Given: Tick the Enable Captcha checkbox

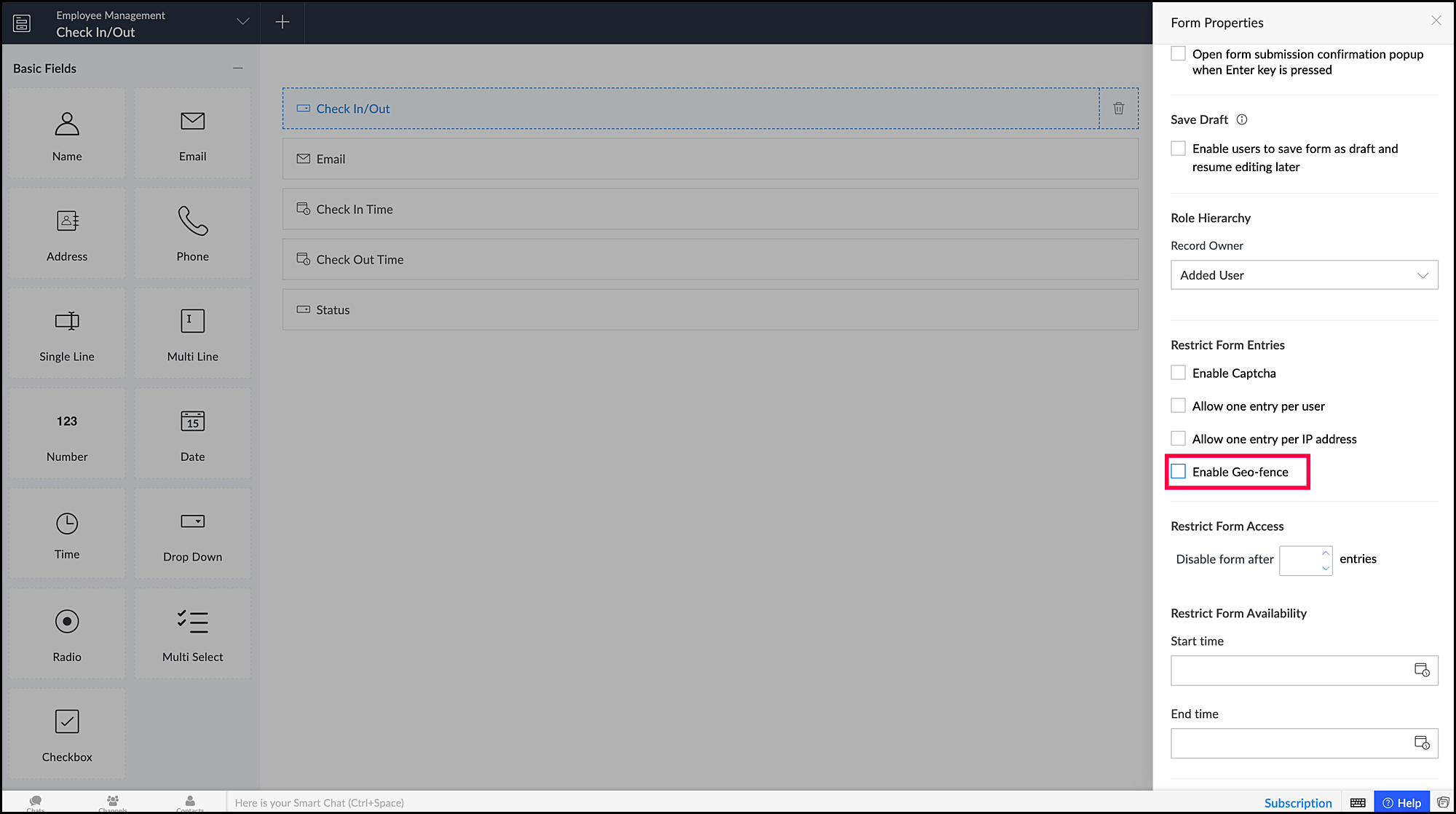Looking at the screenshot, I should pyautogui.click(x=1178, y=373).
